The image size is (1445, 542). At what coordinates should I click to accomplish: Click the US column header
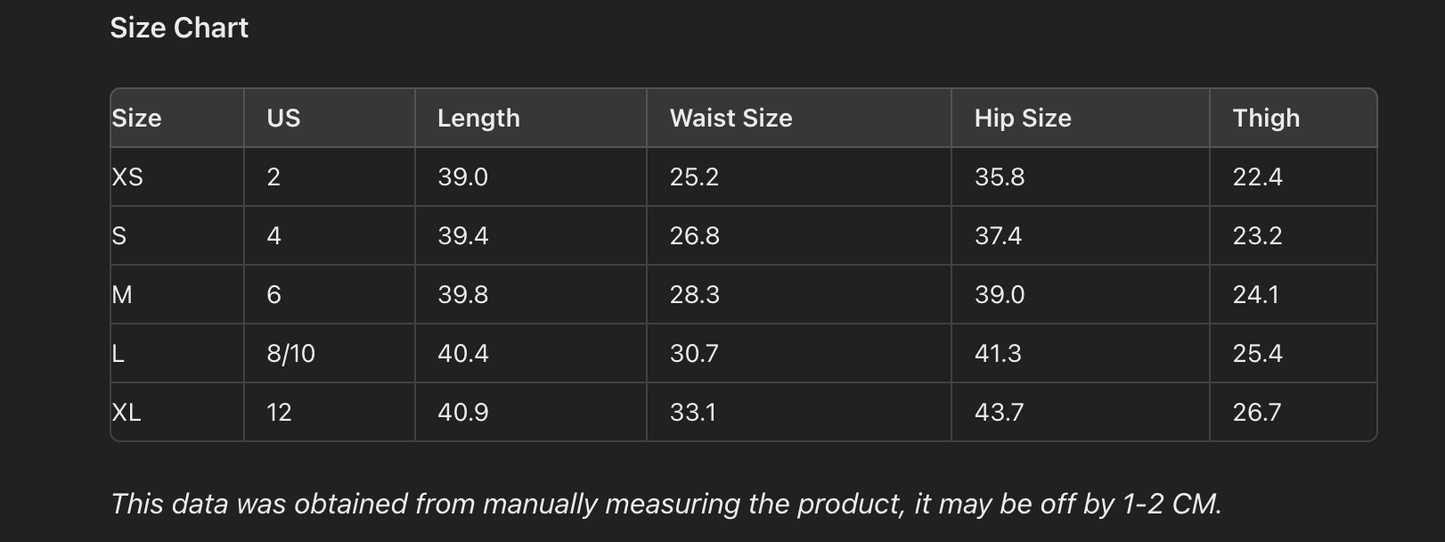click(283, 118)
